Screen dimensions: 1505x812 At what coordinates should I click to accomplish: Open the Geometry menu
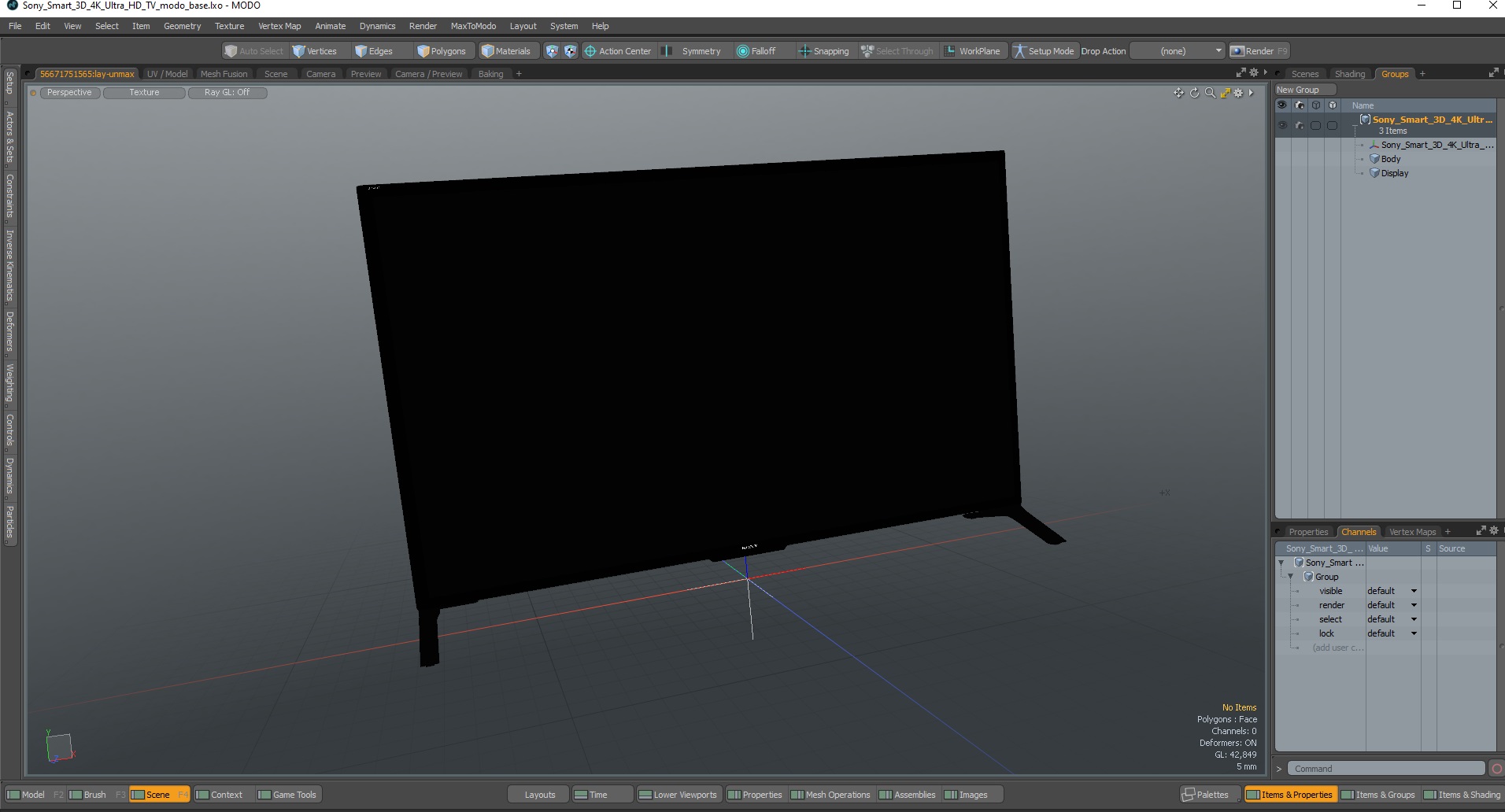click(x=182, y=26)
